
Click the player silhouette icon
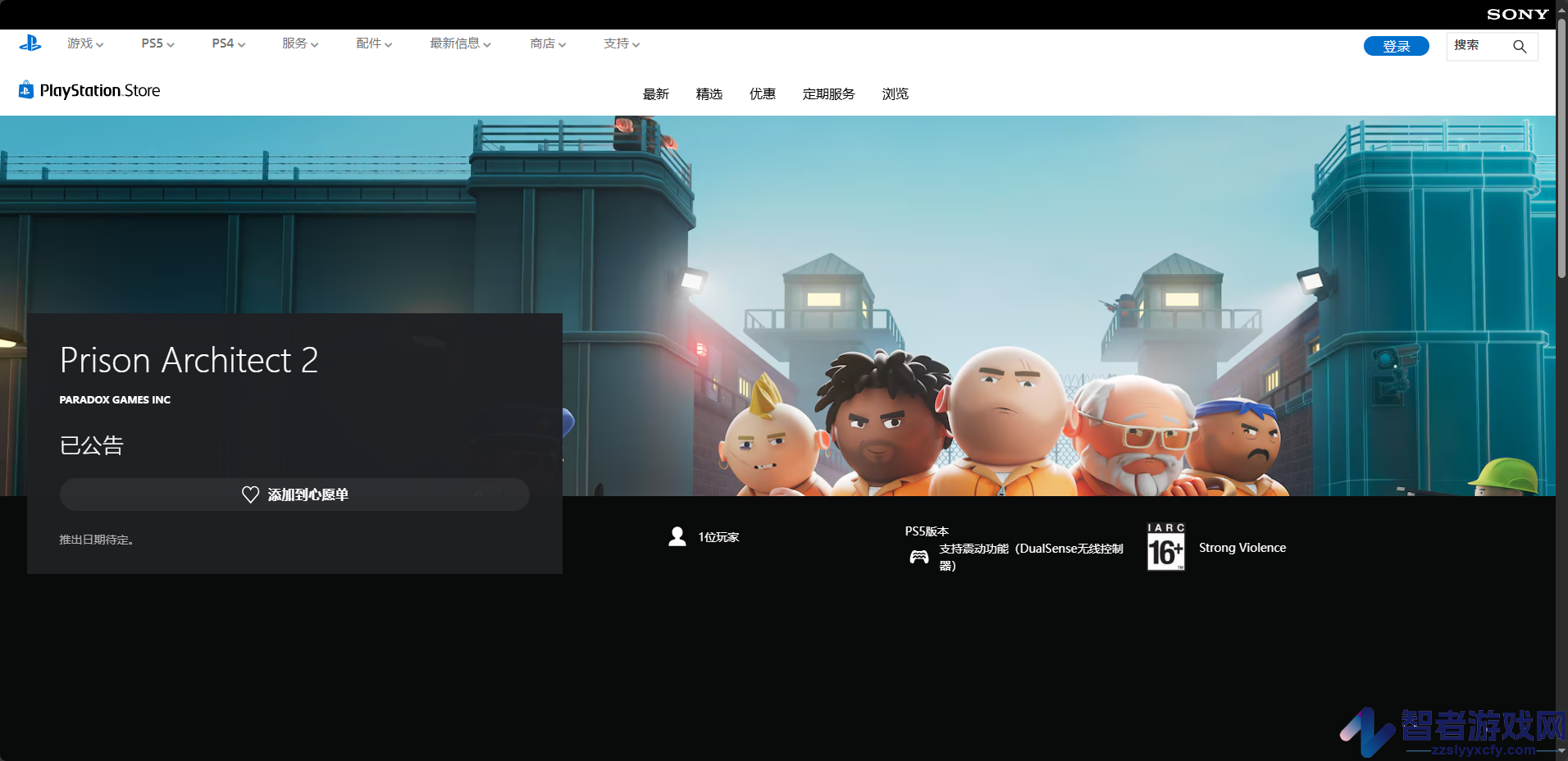[x=677, y=536]
